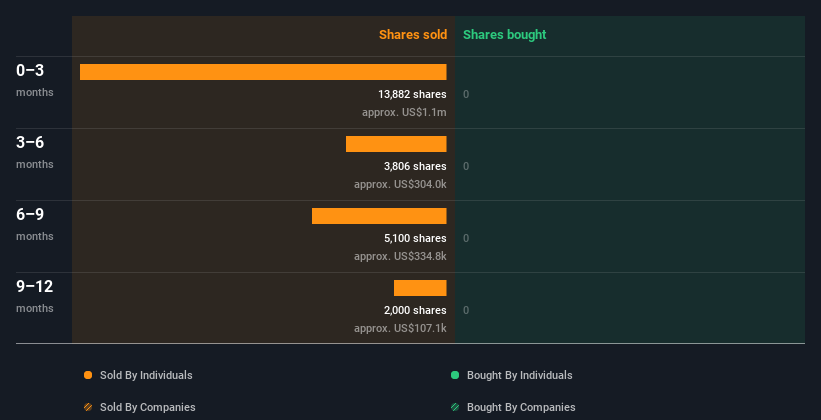Click the approx. US$107.1k label
Screen dimensions: 821x420
coord(400,328)
